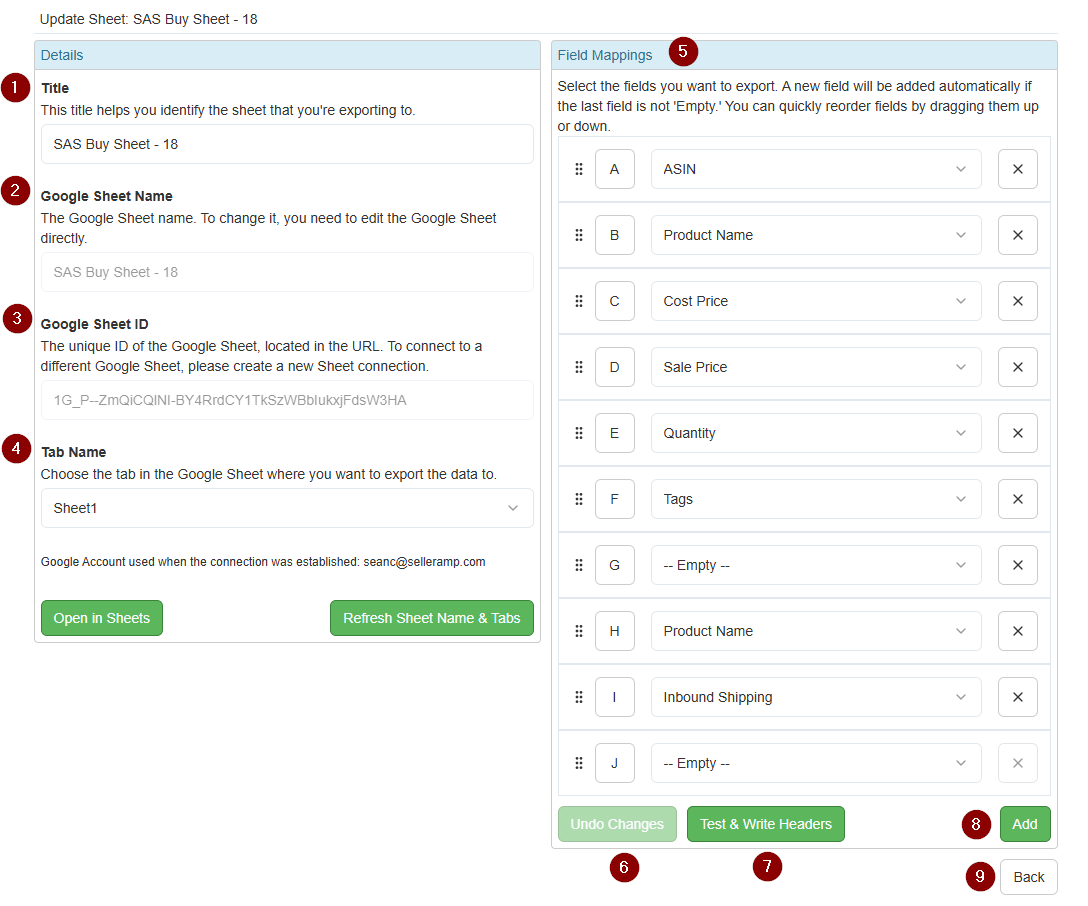
Task: Open the Inbound Shipping field dropdown
Action: click(x=816, y=697)
